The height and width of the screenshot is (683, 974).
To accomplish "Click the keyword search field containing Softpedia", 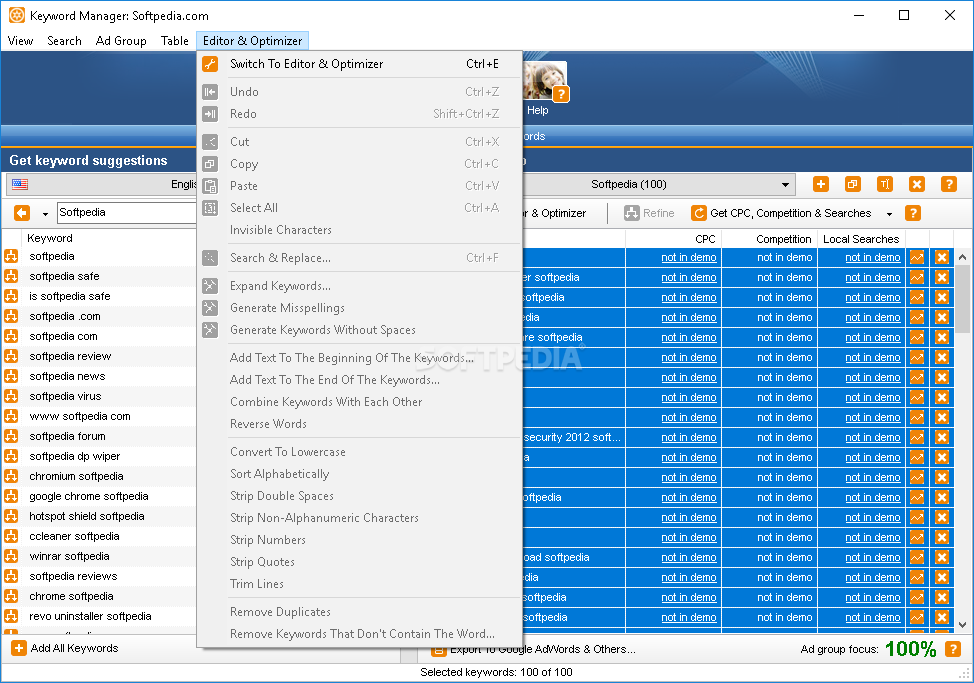I will click(x=127, y=212).
